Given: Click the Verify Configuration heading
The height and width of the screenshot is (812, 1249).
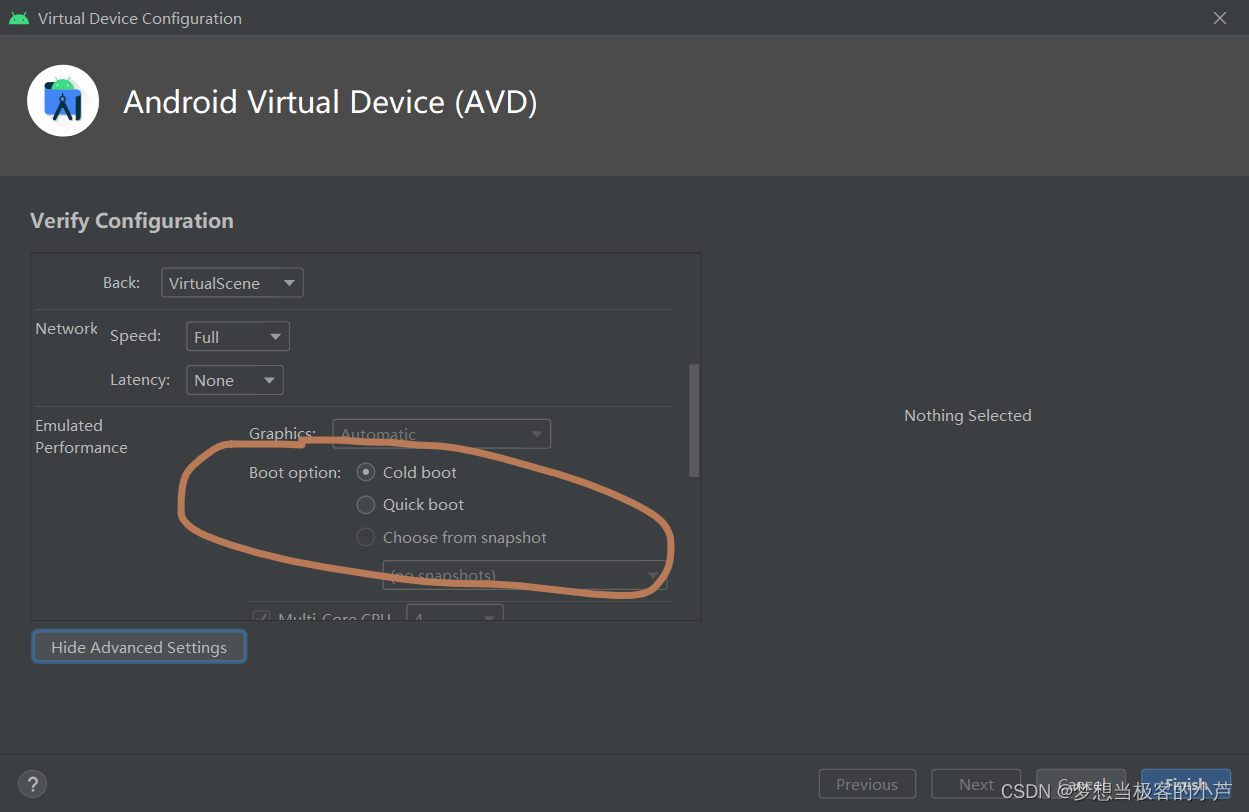Looking at the screenshot, I should (x=132, y=221).
